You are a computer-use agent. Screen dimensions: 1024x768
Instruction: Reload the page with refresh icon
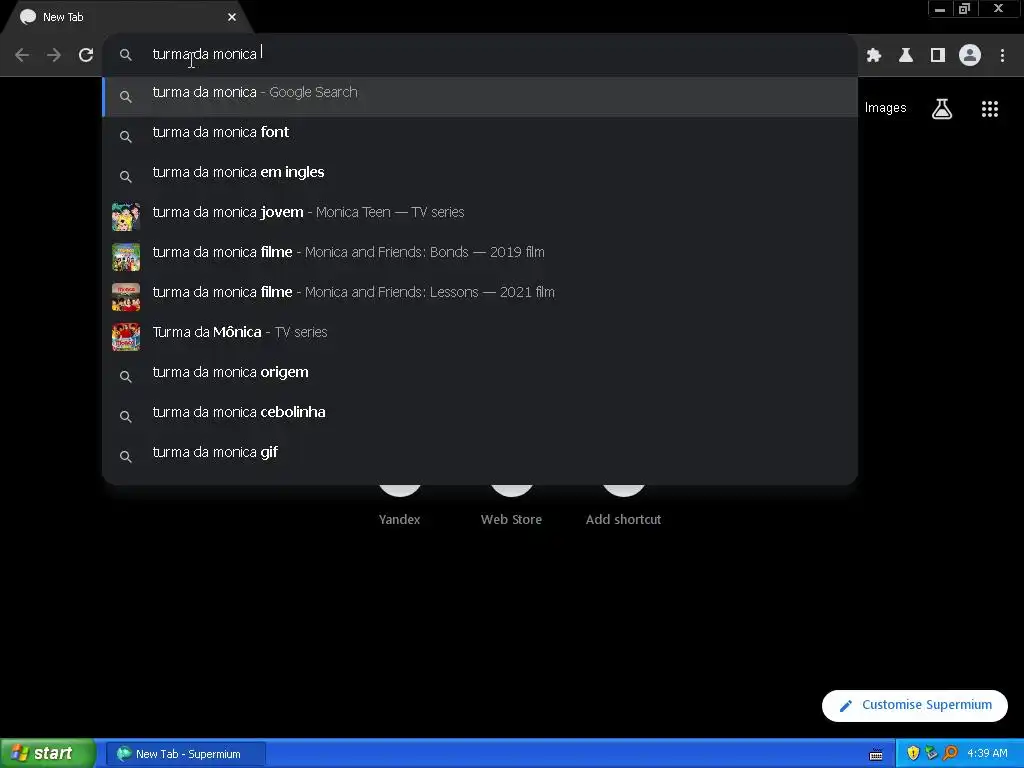tap(86, 55)
